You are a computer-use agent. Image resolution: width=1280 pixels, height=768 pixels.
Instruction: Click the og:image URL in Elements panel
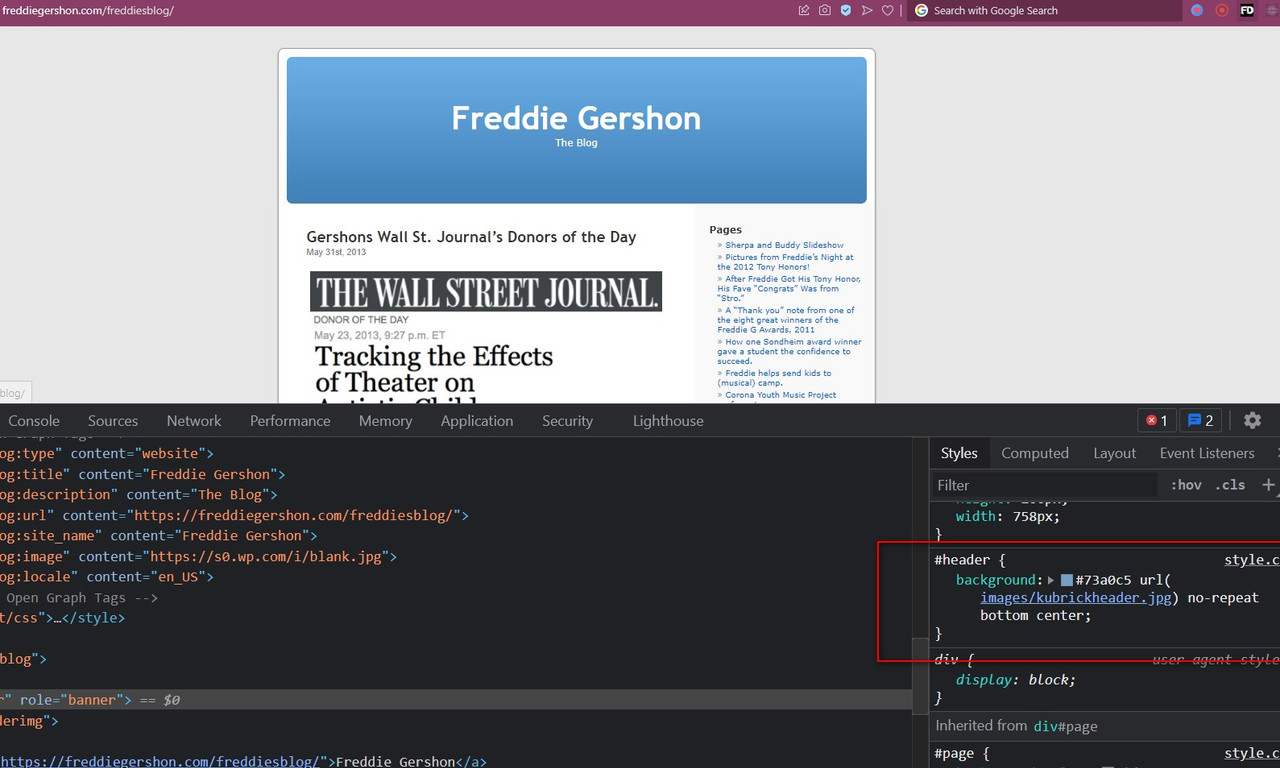[x=268, y=557]
